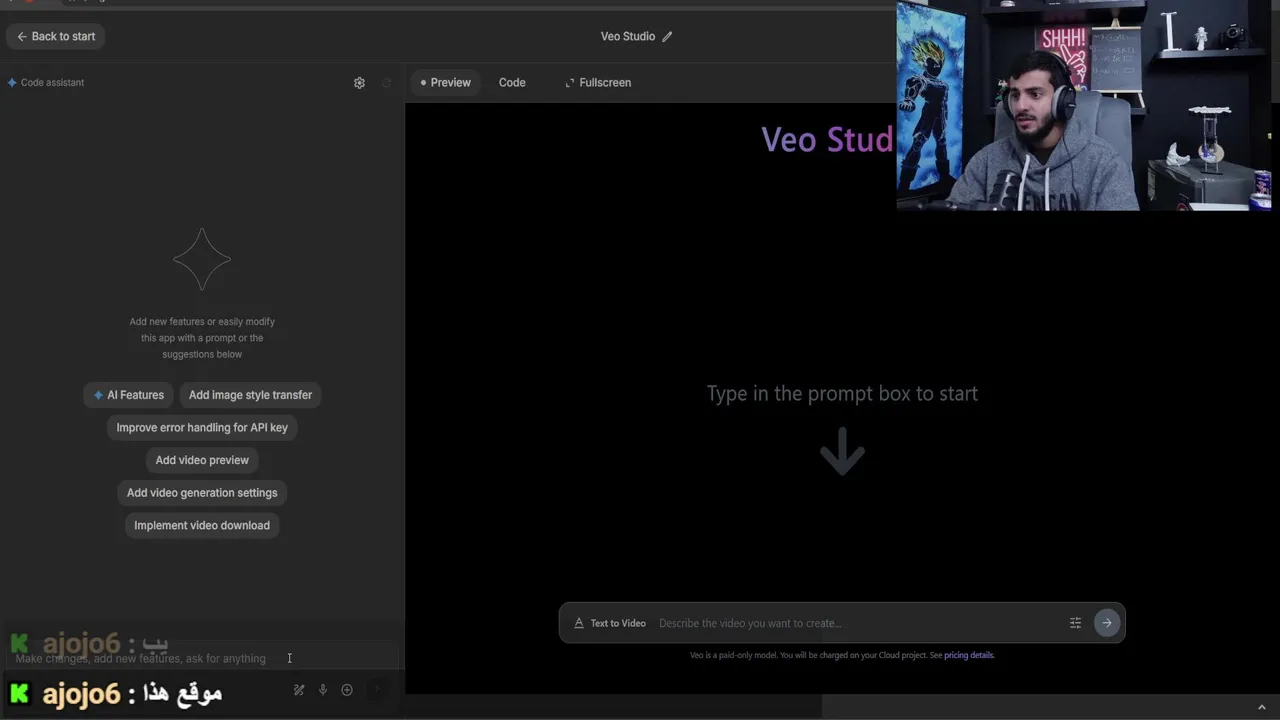Screen dimensions: 1280x720
Task: Click the chevron at bottom right corner
Action: (1261, 708)
